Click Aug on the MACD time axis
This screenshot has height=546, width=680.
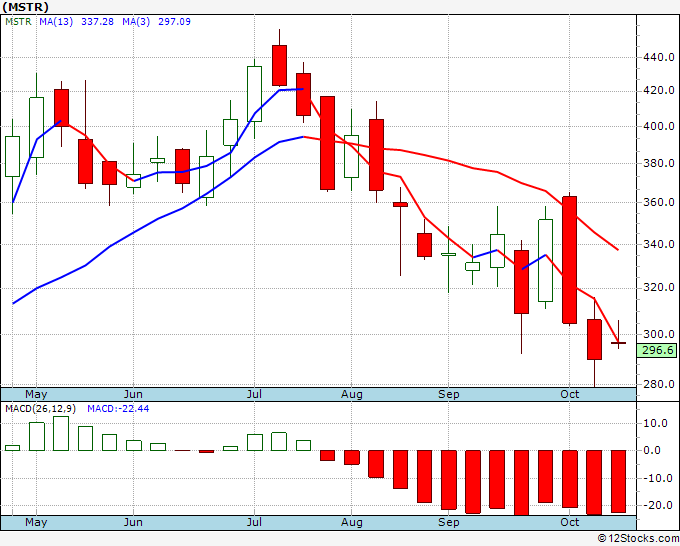point(351,522)
